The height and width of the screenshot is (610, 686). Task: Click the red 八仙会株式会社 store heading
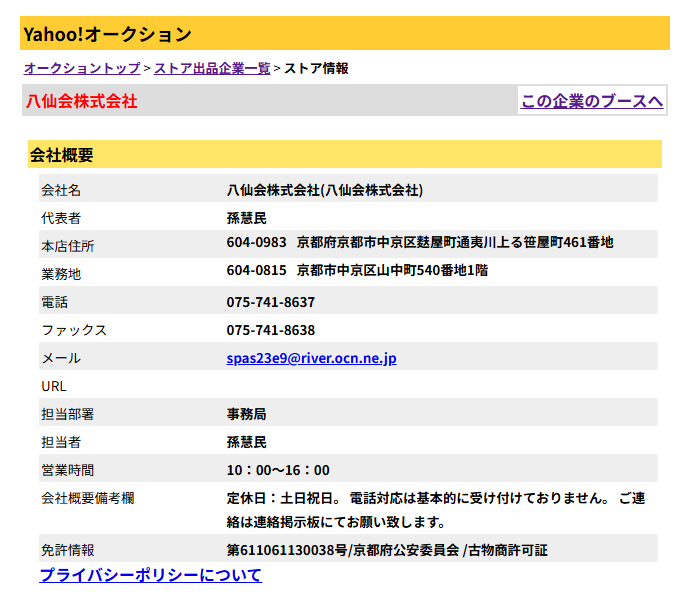82,101
